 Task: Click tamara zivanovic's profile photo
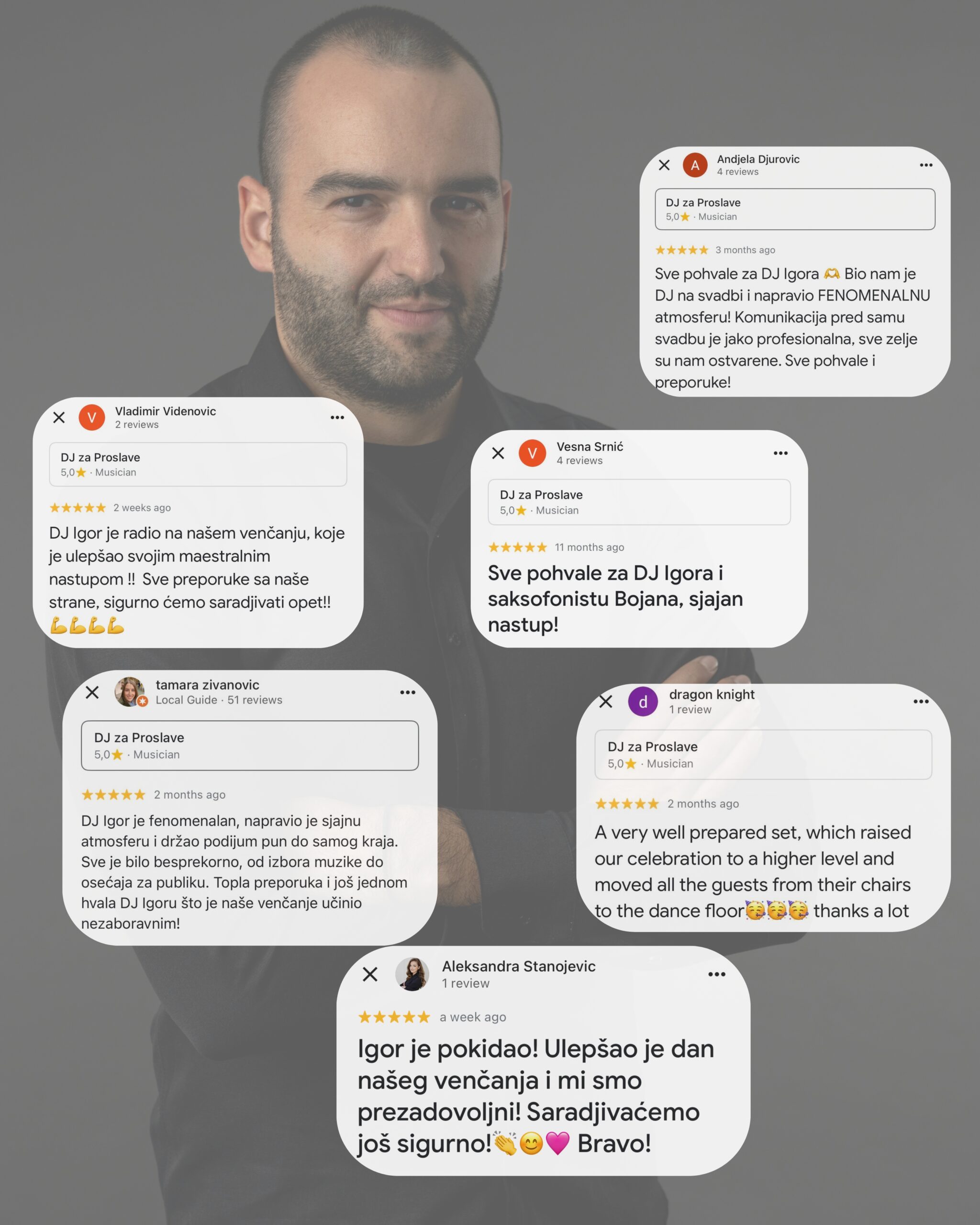pyautogui.click(x=130, y=691)
